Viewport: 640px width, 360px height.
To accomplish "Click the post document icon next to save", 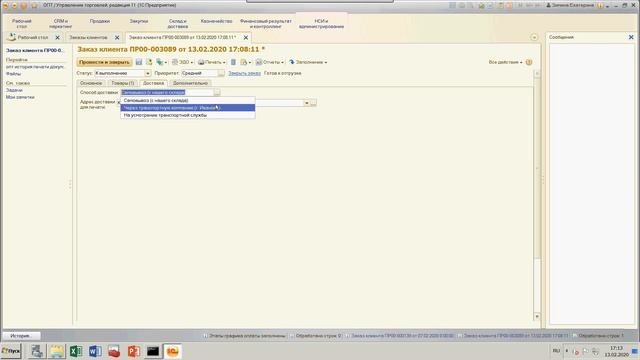I will (x=149, y=62).
